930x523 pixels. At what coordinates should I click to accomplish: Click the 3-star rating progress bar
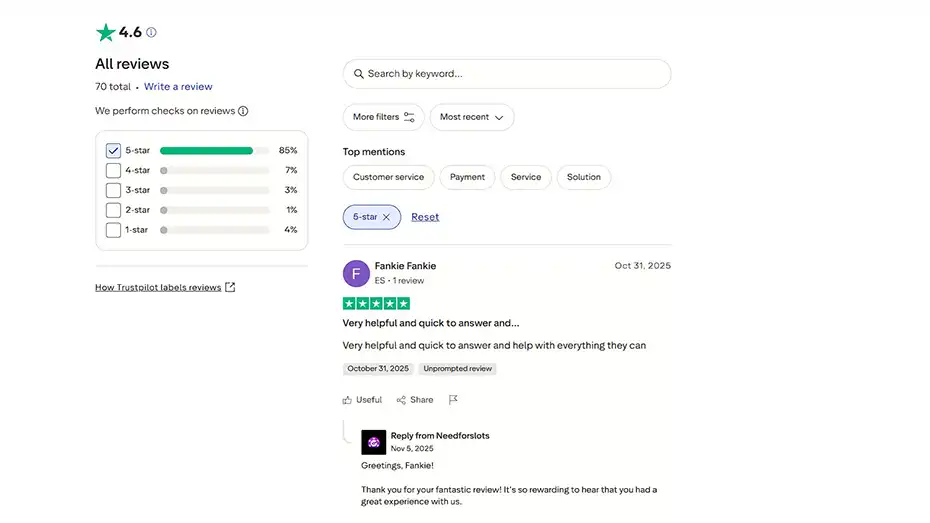(214, 190)
